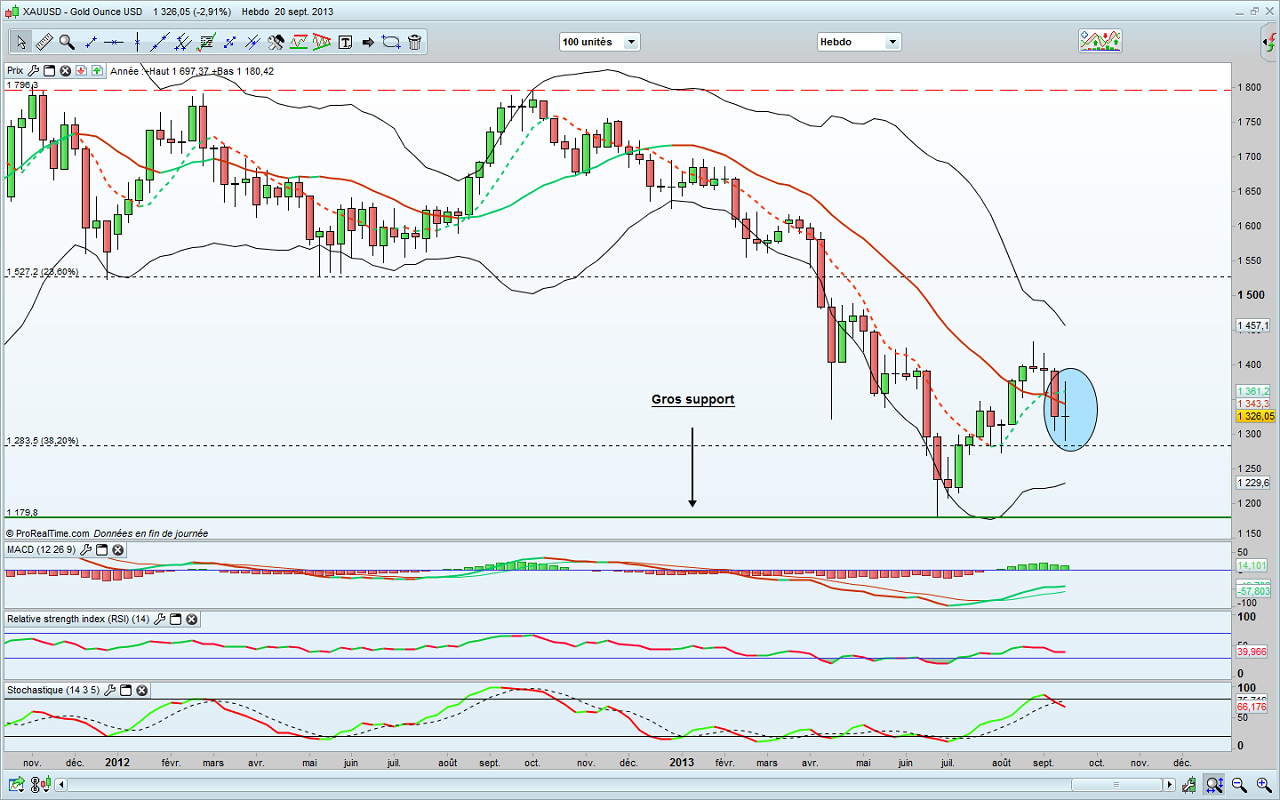Viewport: 1280px width, 800px height.
Task: Maximize the MACD indicator panel
Action: click(102, 550)
